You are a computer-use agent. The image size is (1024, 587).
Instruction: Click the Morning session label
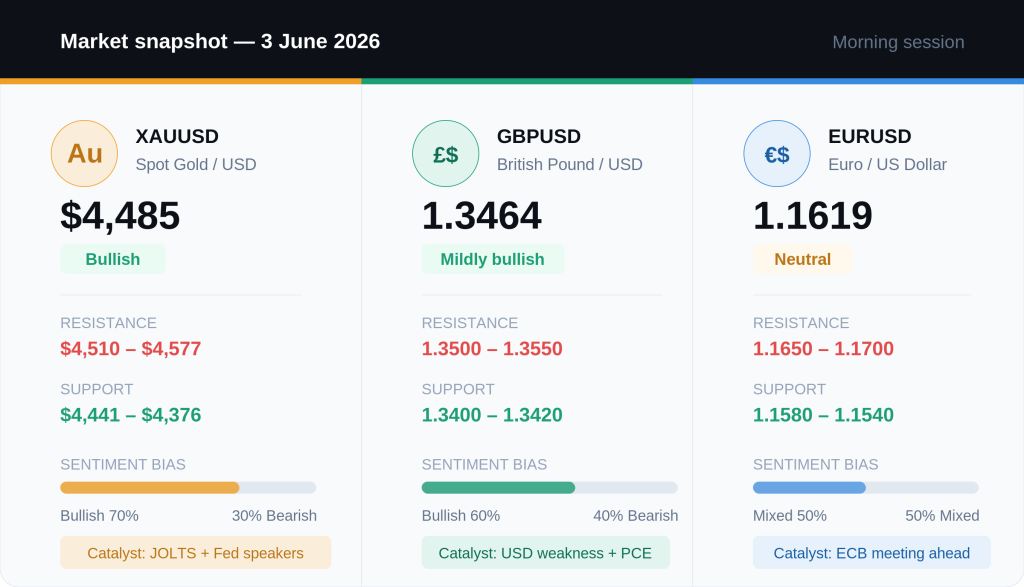tap(898, 42)
